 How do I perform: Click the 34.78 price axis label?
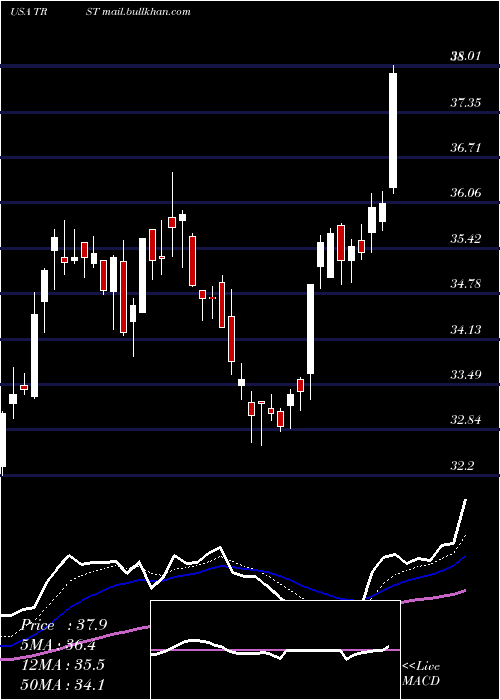coord(466,283)
